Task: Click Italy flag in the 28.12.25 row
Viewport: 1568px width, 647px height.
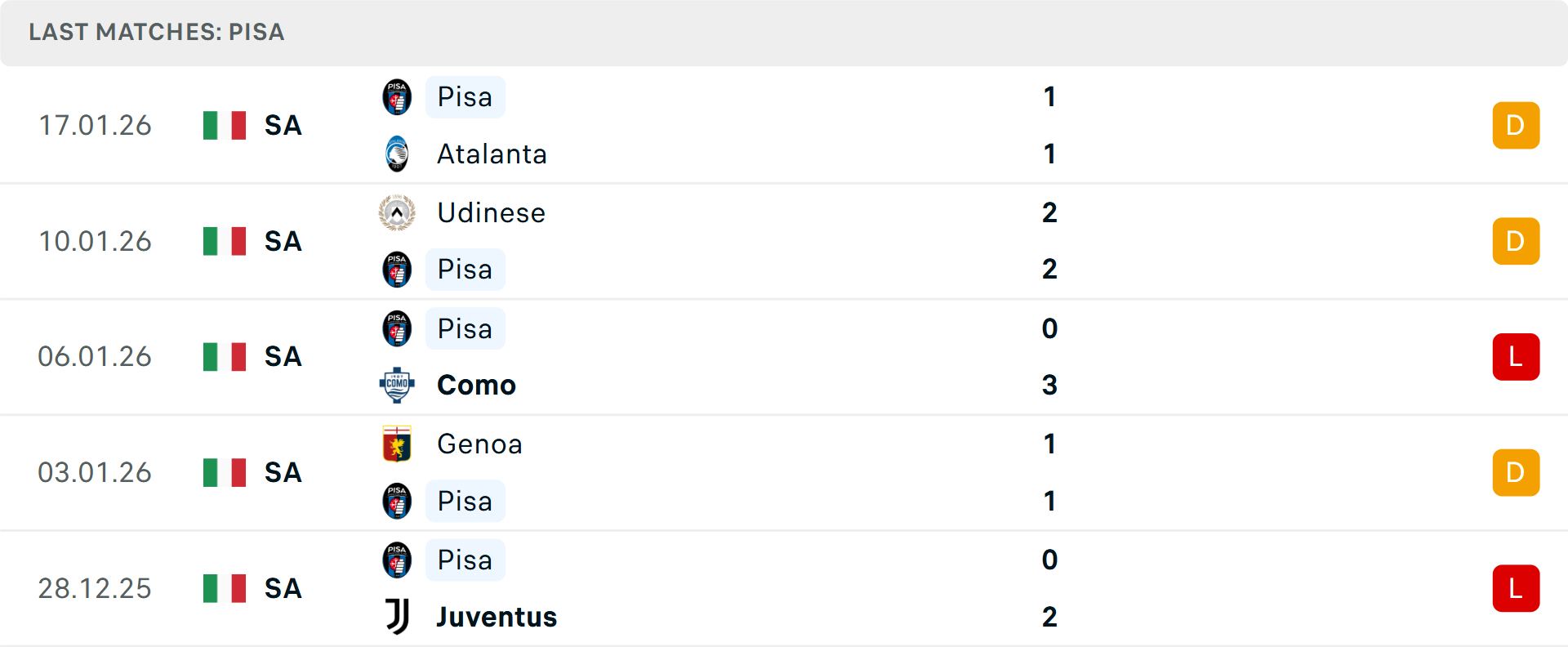Action: coord(225,588)
